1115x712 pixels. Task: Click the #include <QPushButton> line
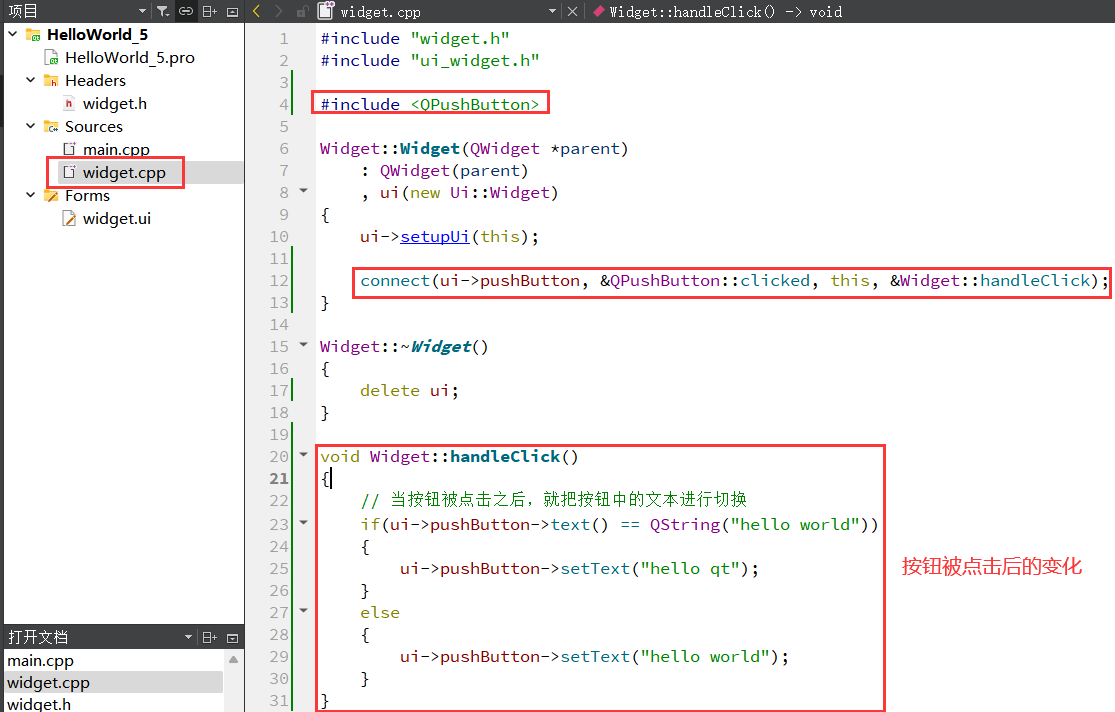pyautogui.click(x=430, y=105)
